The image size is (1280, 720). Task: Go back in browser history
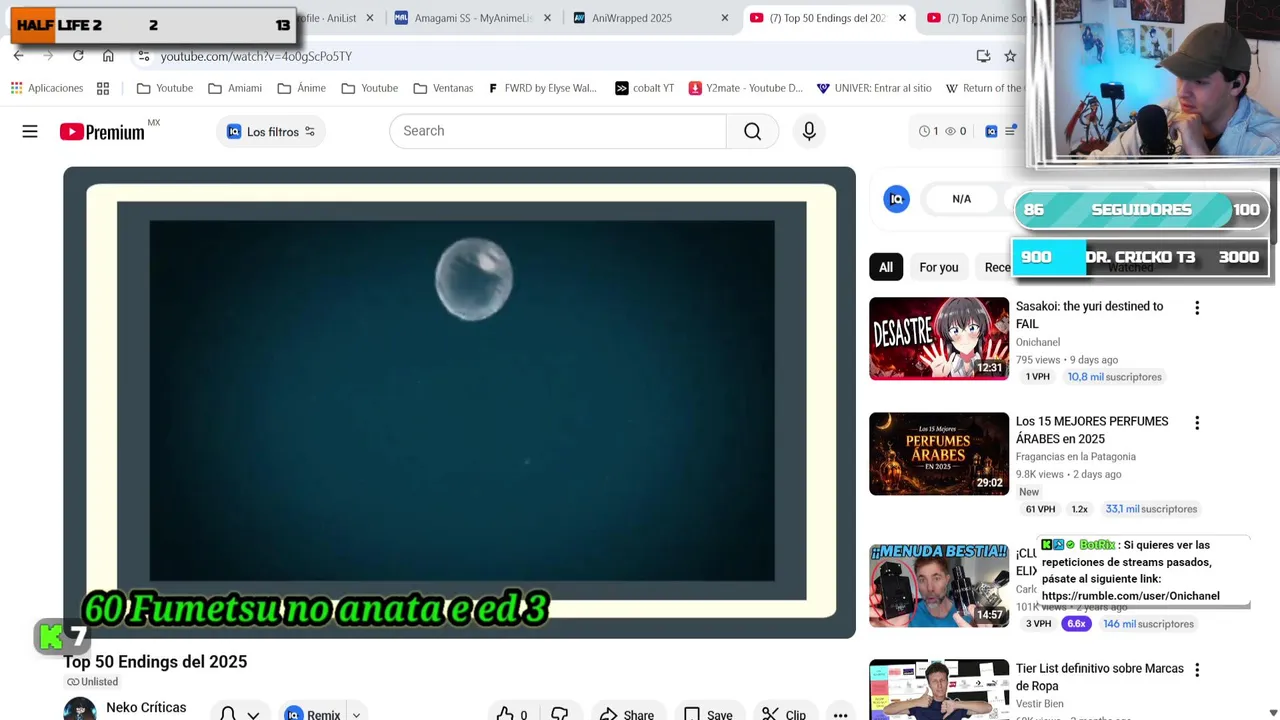tap(18, 56)
